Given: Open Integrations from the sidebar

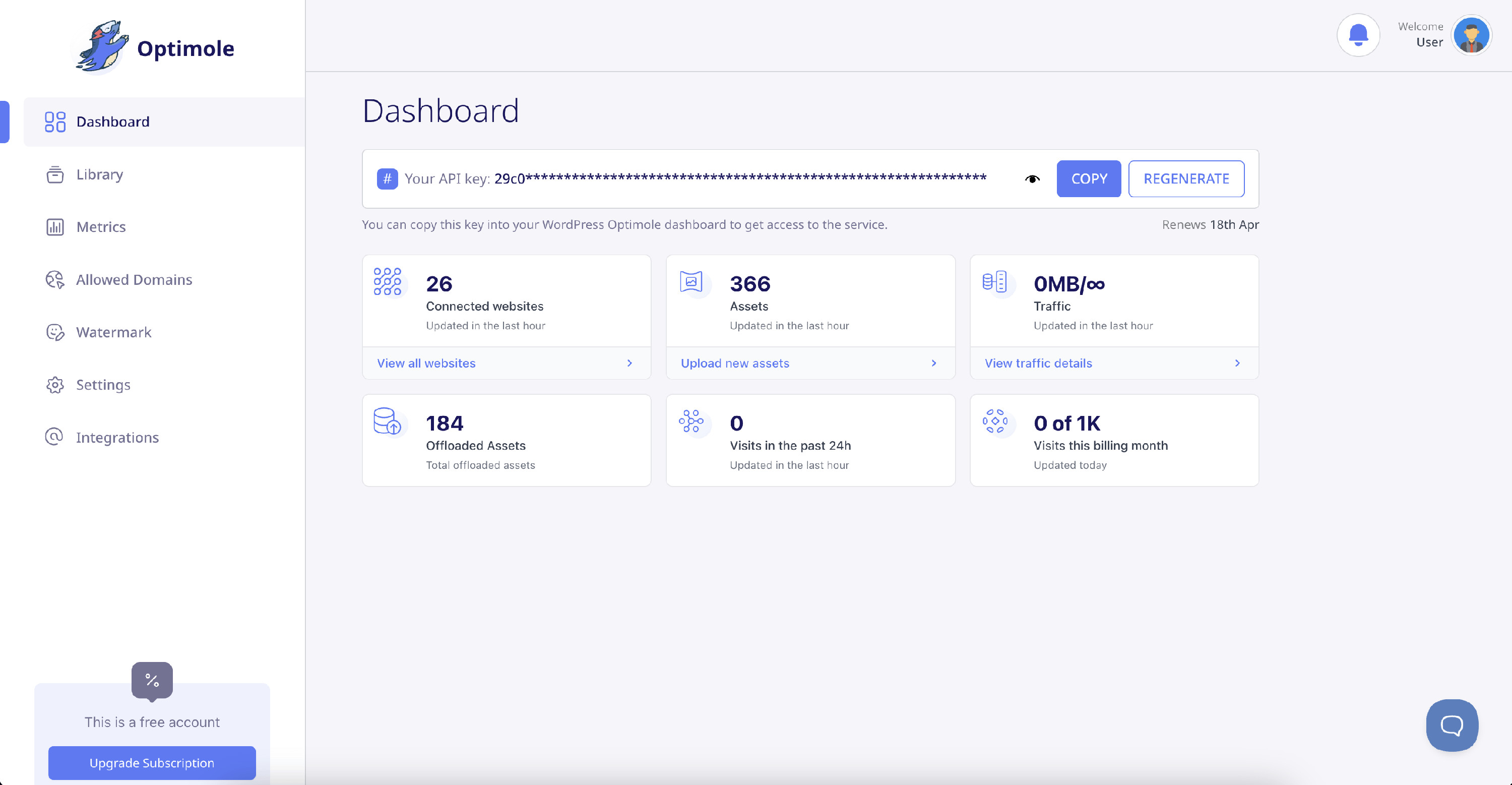Looking at the screenshot, I should pos(117,438).
